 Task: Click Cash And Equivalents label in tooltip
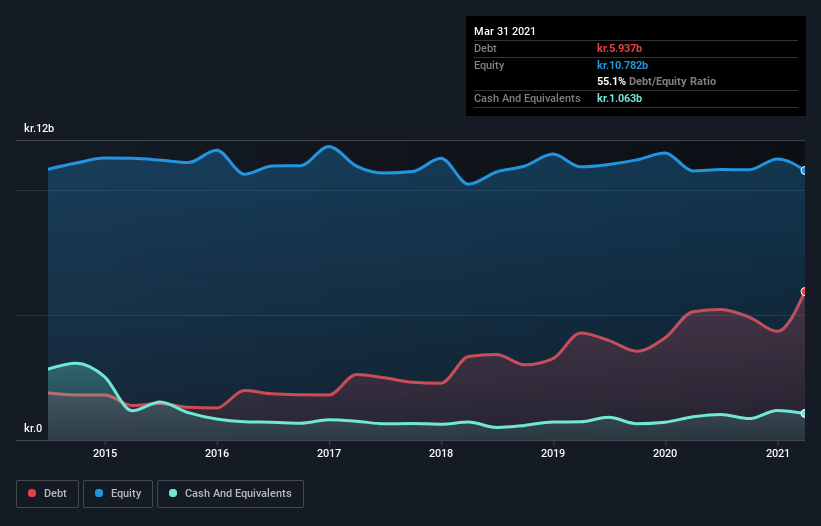(527, 98)
